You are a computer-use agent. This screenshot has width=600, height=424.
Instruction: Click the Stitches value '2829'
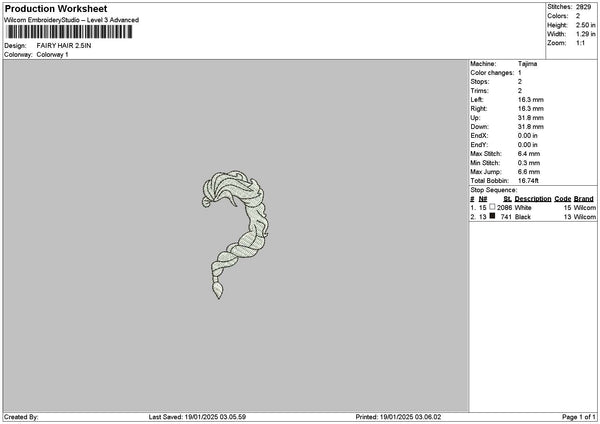pos(584,7)
